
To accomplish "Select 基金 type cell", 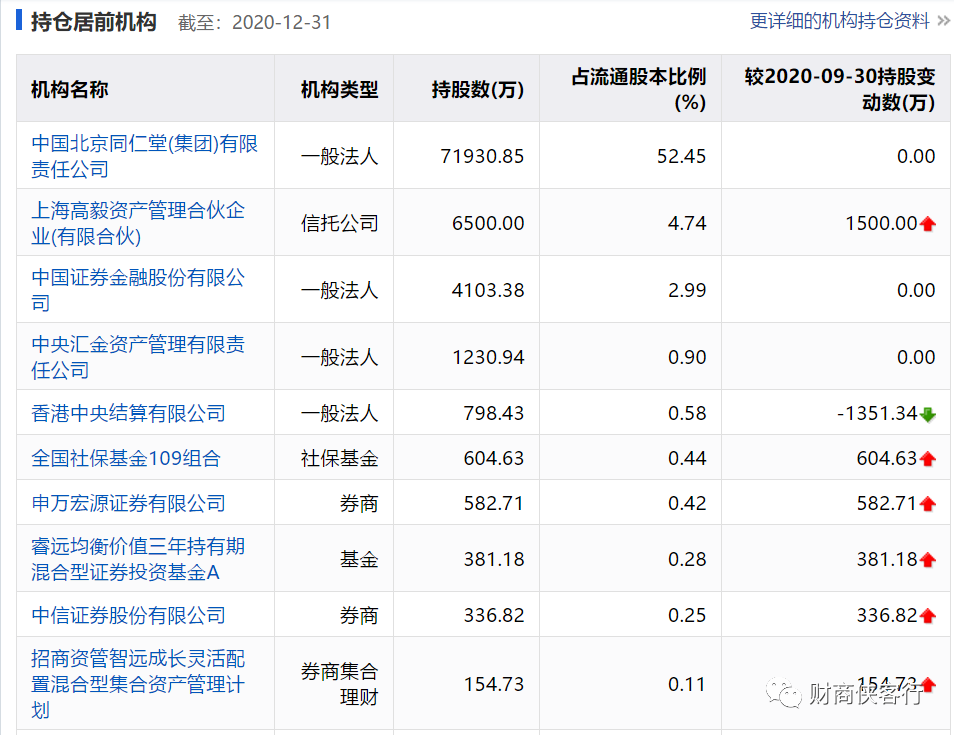I will point(359,559).
